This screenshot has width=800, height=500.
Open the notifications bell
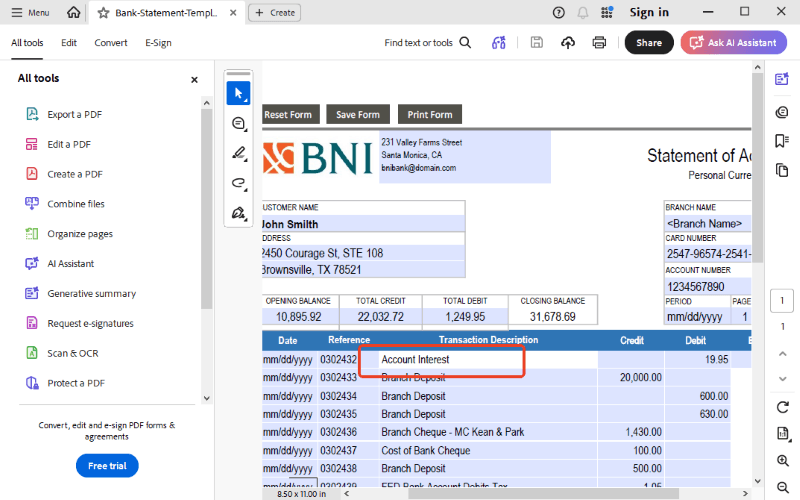pos(583,13)
